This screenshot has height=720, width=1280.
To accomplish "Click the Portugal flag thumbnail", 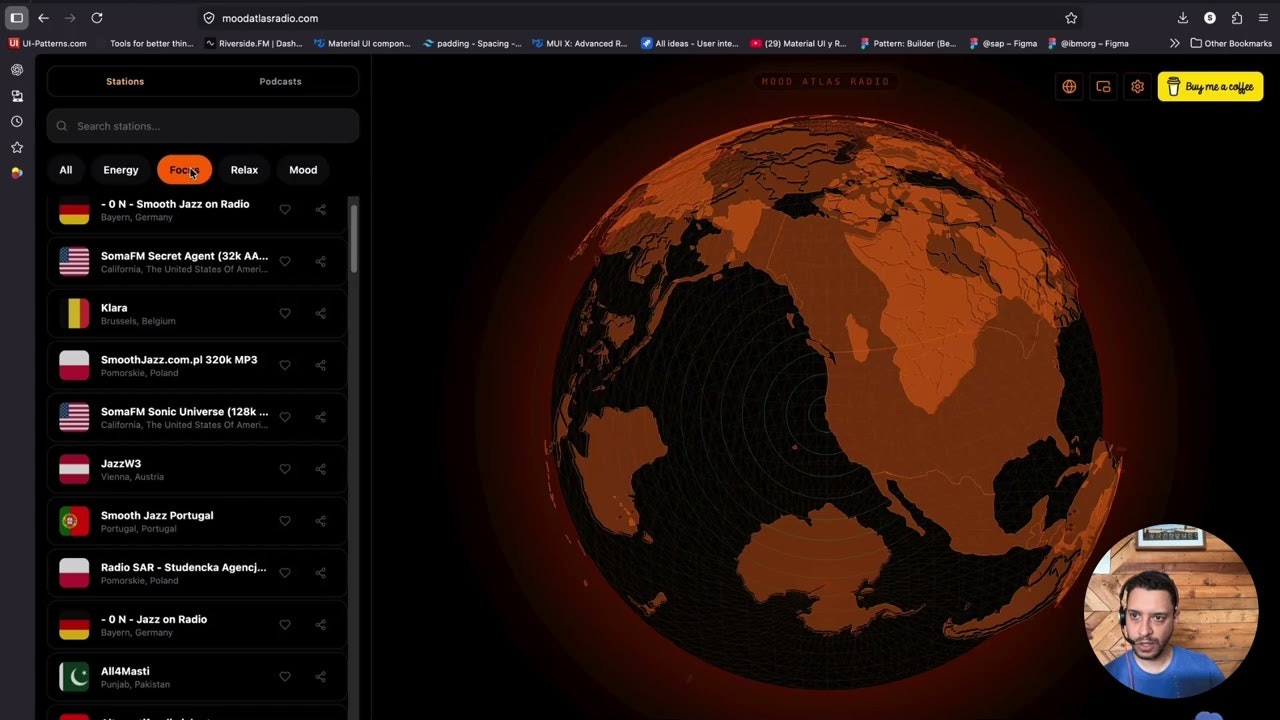I will click(74, 521).
